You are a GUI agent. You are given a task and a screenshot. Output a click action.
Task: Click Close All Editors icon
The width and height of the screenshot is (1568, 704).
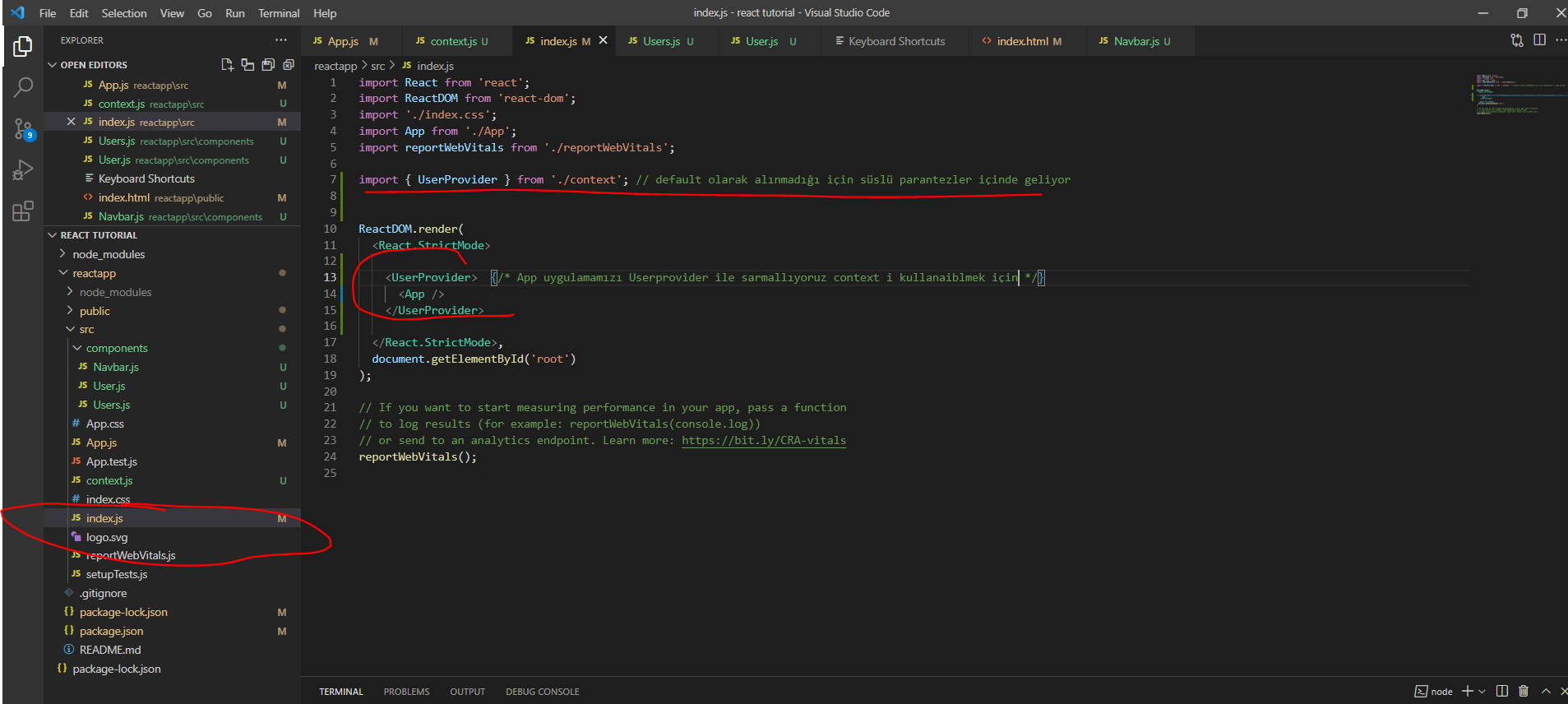289,65
